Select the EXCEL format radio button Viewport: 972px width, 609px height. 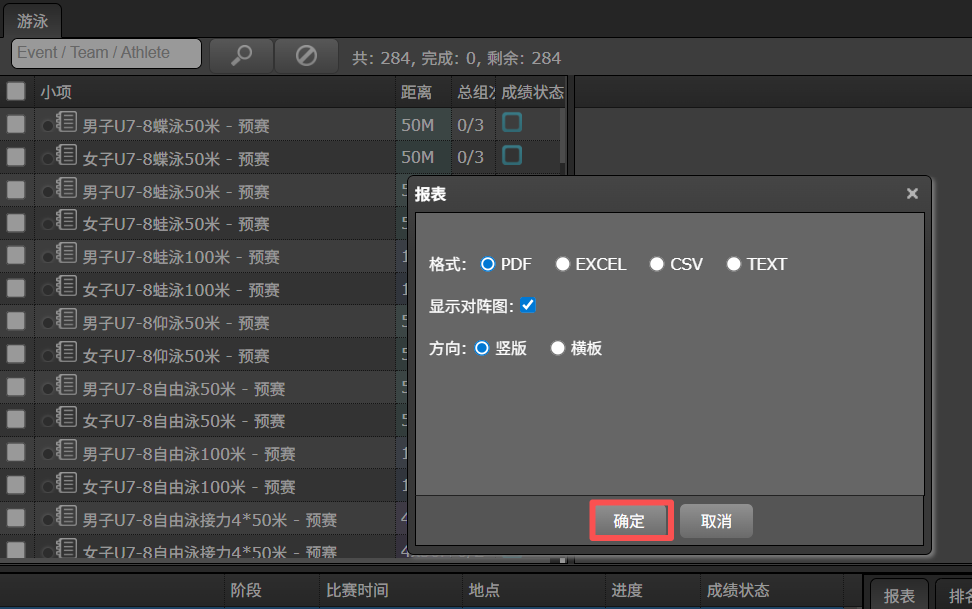point(562,264)
